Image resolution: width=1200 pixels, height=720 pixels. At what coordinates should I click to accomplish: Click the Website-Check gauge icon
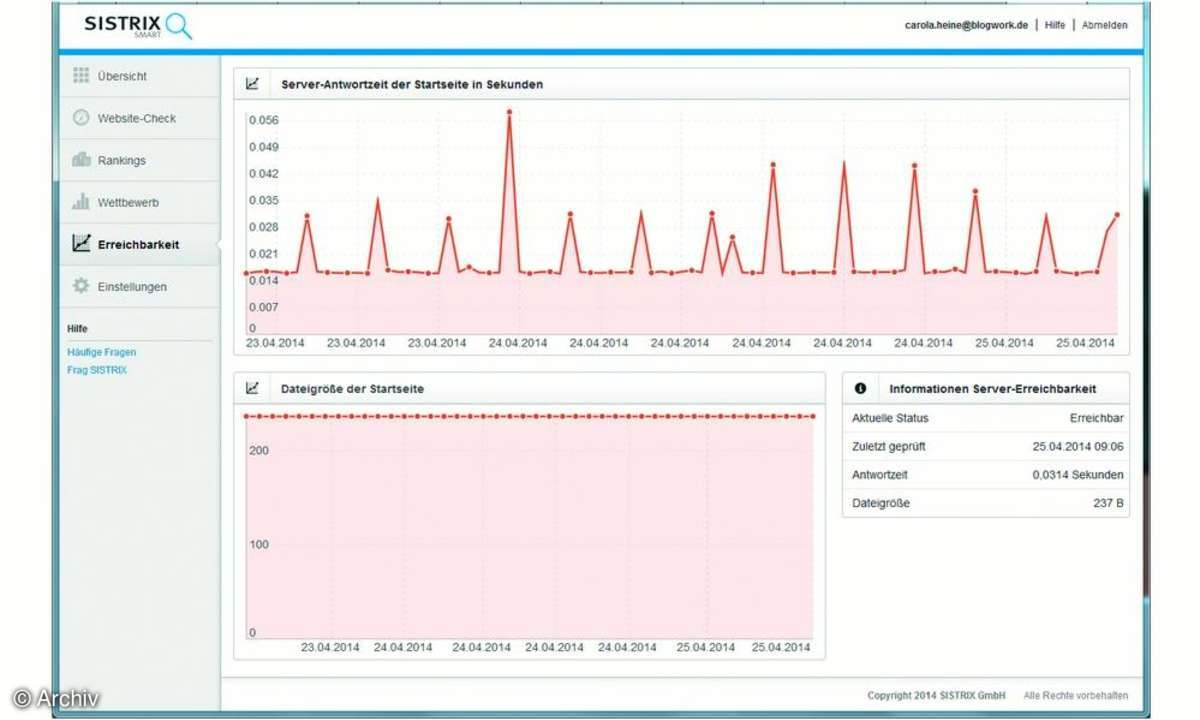tap(82, 118)
